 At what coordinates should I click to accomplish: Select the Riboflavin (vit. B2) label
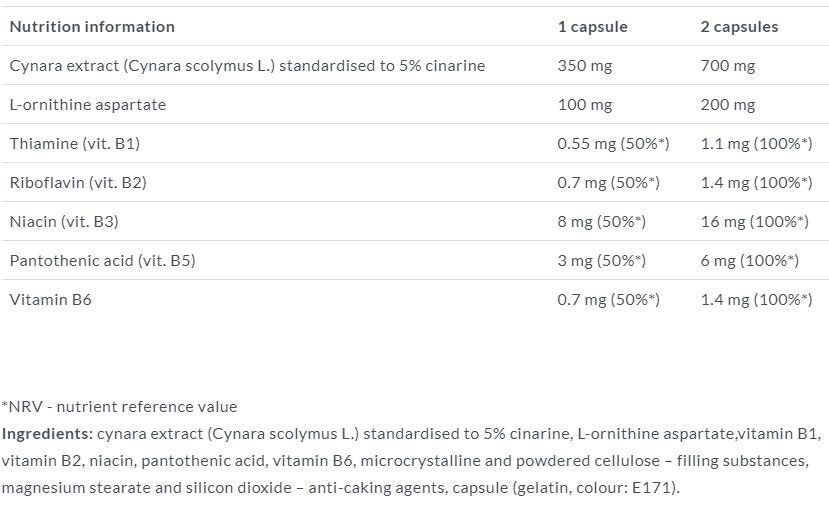(x=78, y=183)
